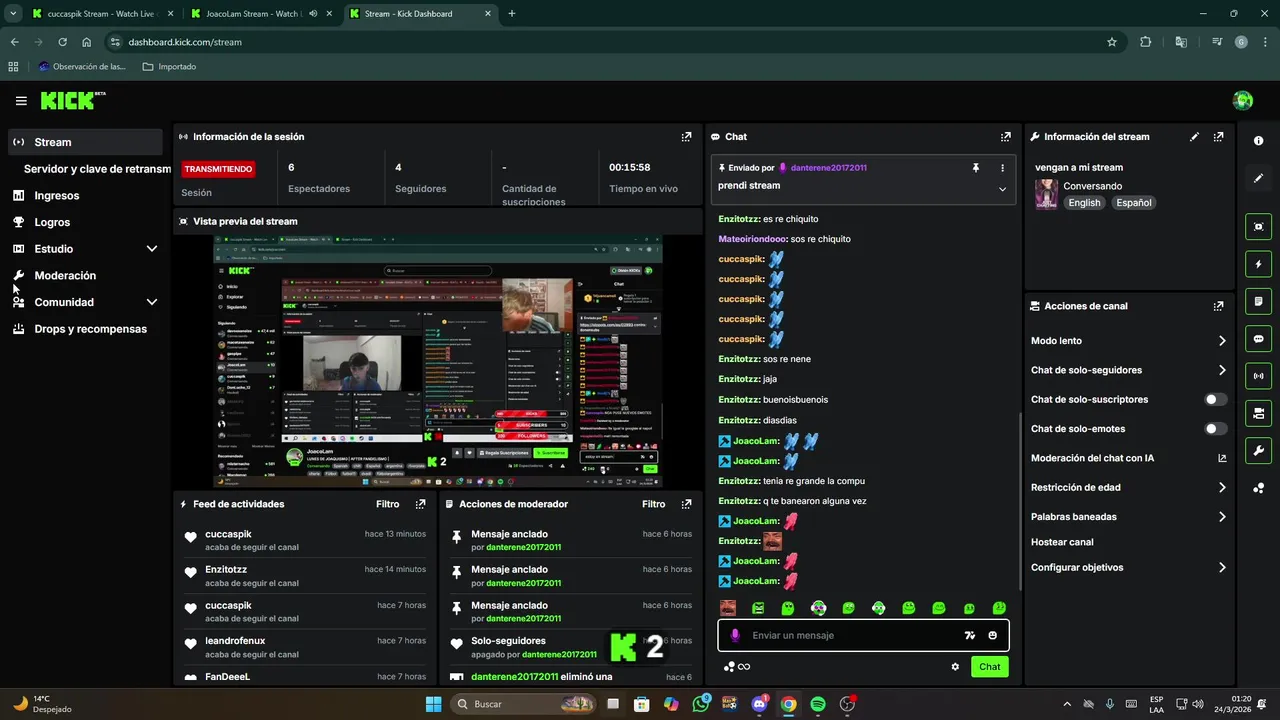Toggle the chat bubble widget icon in right sidebar
Image resolution: width=1280 pixels, height=720 pixels.
pyautogui.click(x=1258, y=339)
